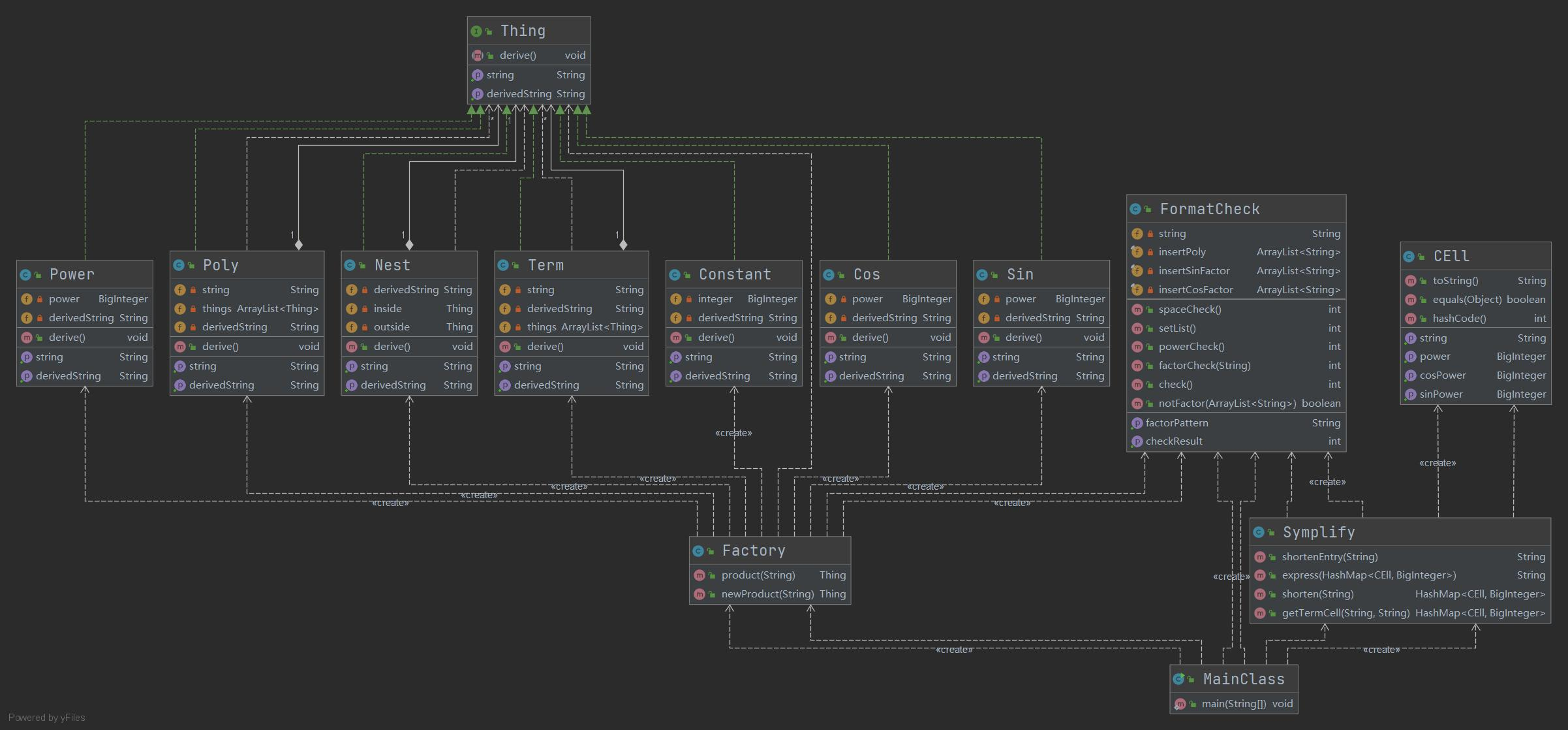The height and width of the screenshot is (730, 1568).
Task: Click the Term class name
Action: click(546, 265)
